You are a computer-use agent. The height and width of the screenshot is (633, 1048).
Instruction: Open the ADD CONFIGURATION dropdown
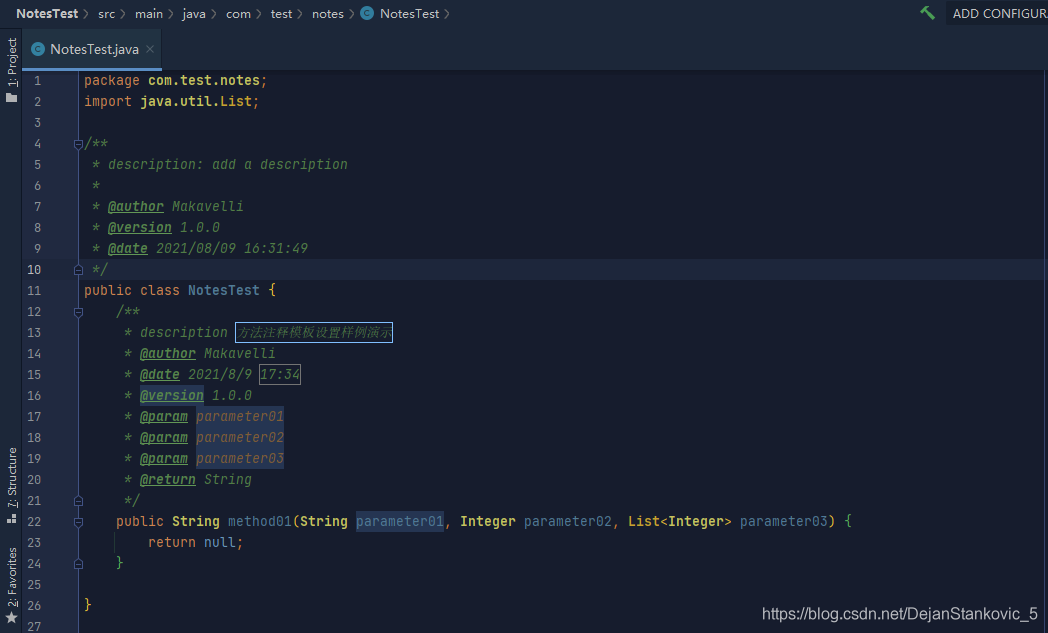pos(999,13)
